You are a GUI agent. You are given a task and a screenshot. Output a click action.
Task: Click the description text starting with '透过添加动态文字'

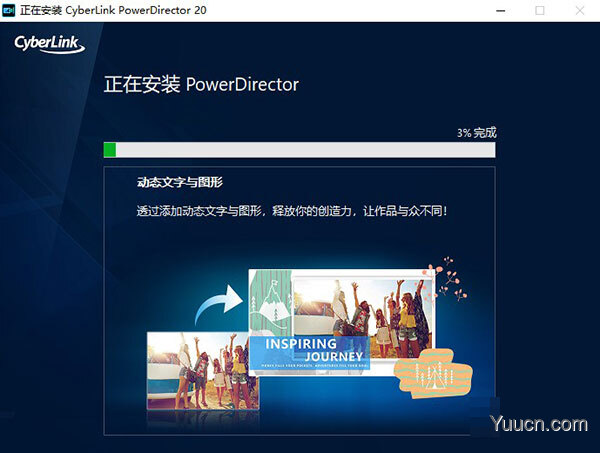point(292,210)
